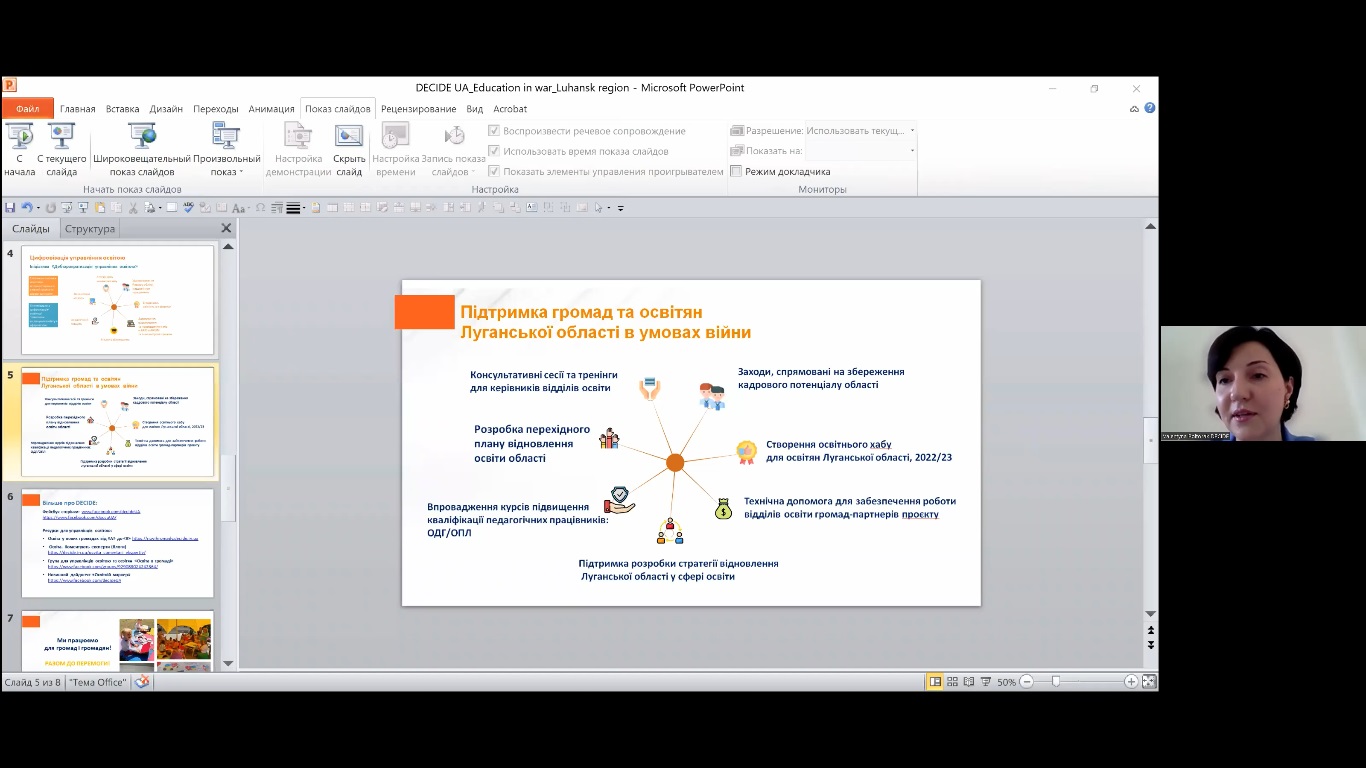The image size is (1366, 768).
Task: Click the Aa font case icon
Action: pyautogui.click(x=238, y=208)
